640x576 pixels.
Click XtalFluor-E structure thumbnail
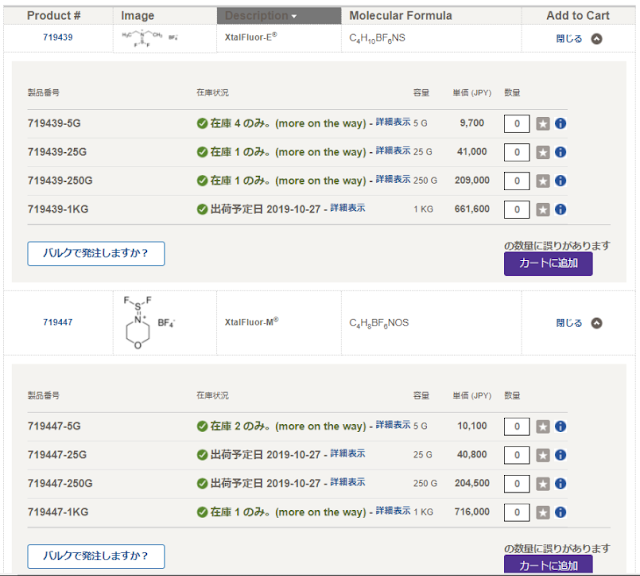click(x=149, y=38)
